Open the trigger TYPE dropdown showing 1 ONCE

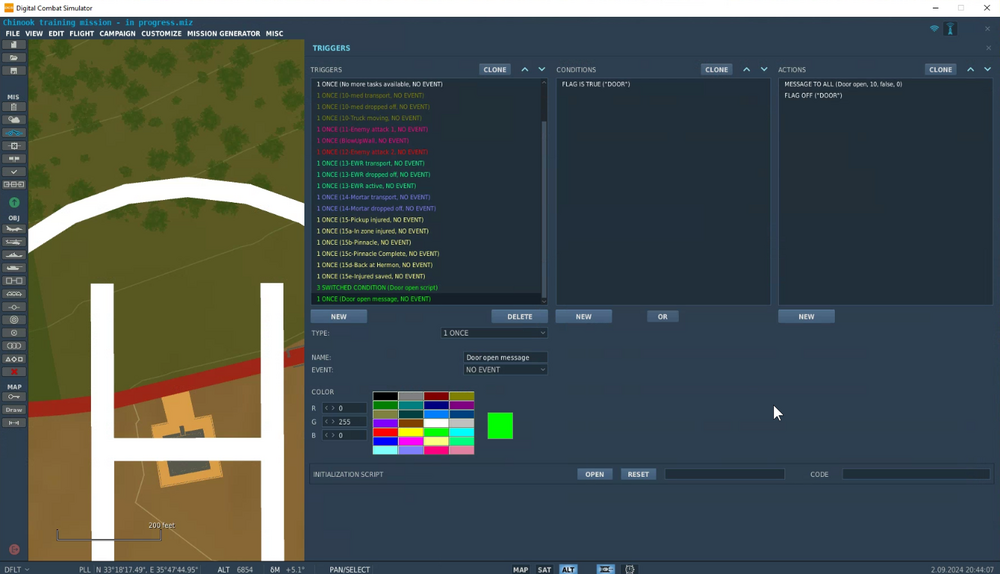coord(494,333)
